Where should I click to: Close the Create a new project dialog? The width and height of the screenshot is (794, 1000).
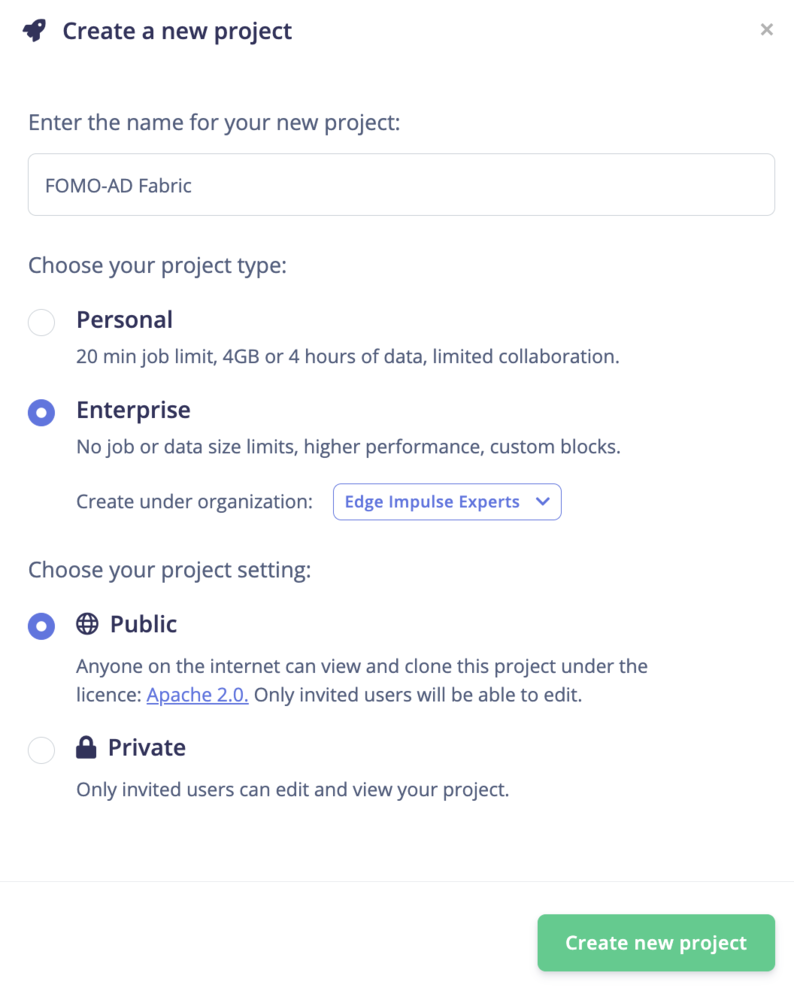point(767,29)
